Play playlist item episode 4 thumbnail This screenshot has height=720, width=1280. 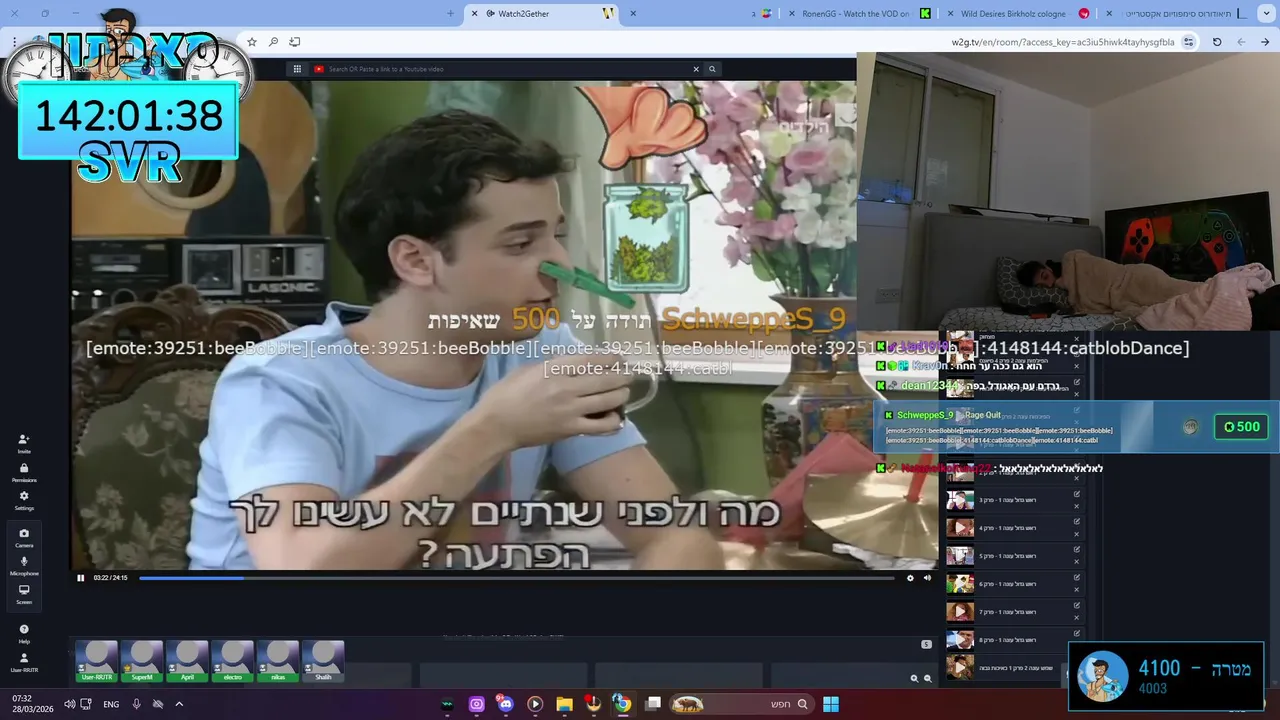click(x=960, y=528)
